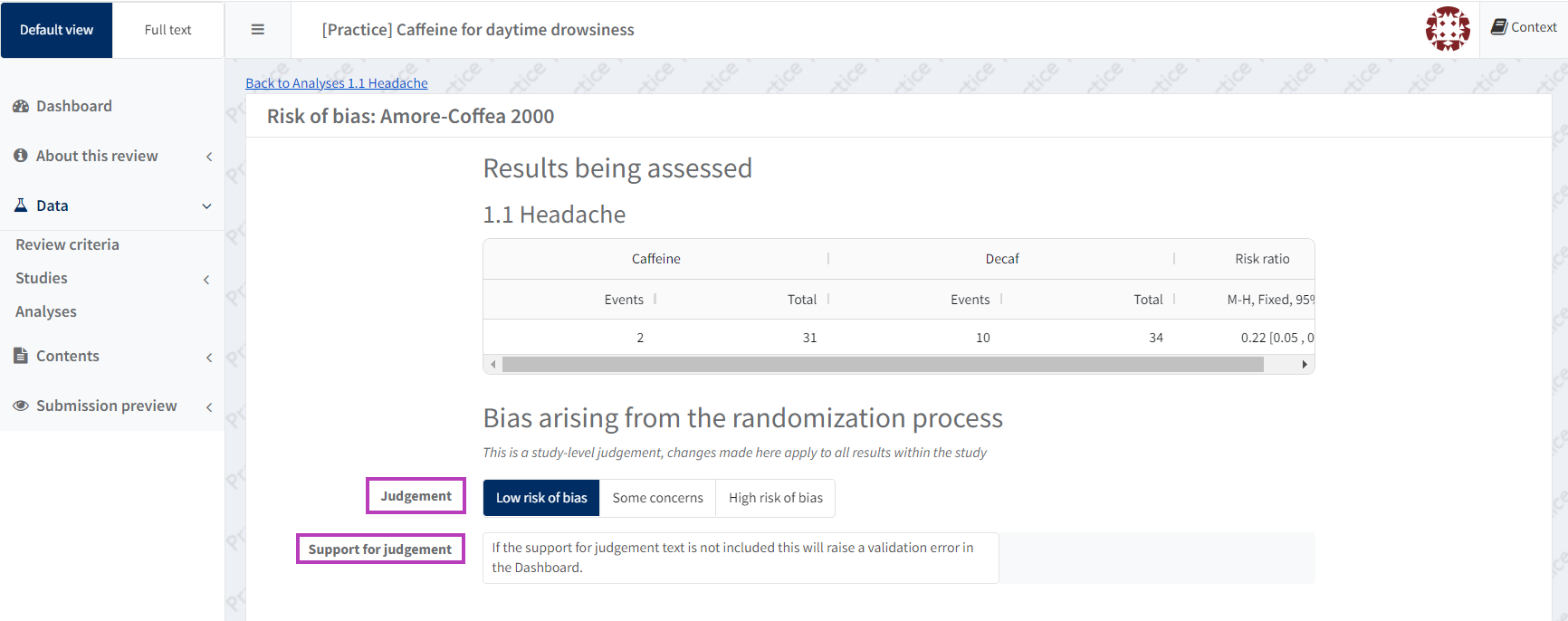
Task: Switch to the Full text tab
Action: pos(167,30)
